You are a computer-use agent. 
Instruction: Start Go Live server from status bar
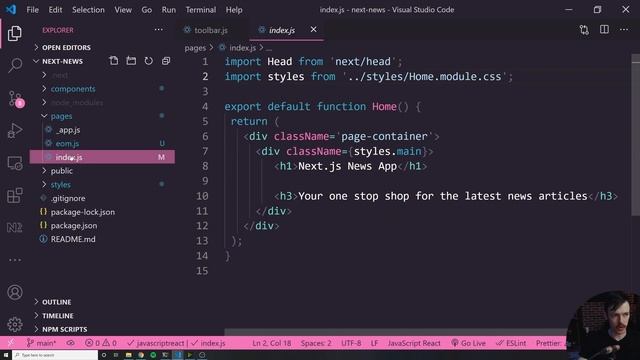pos(469,343)
